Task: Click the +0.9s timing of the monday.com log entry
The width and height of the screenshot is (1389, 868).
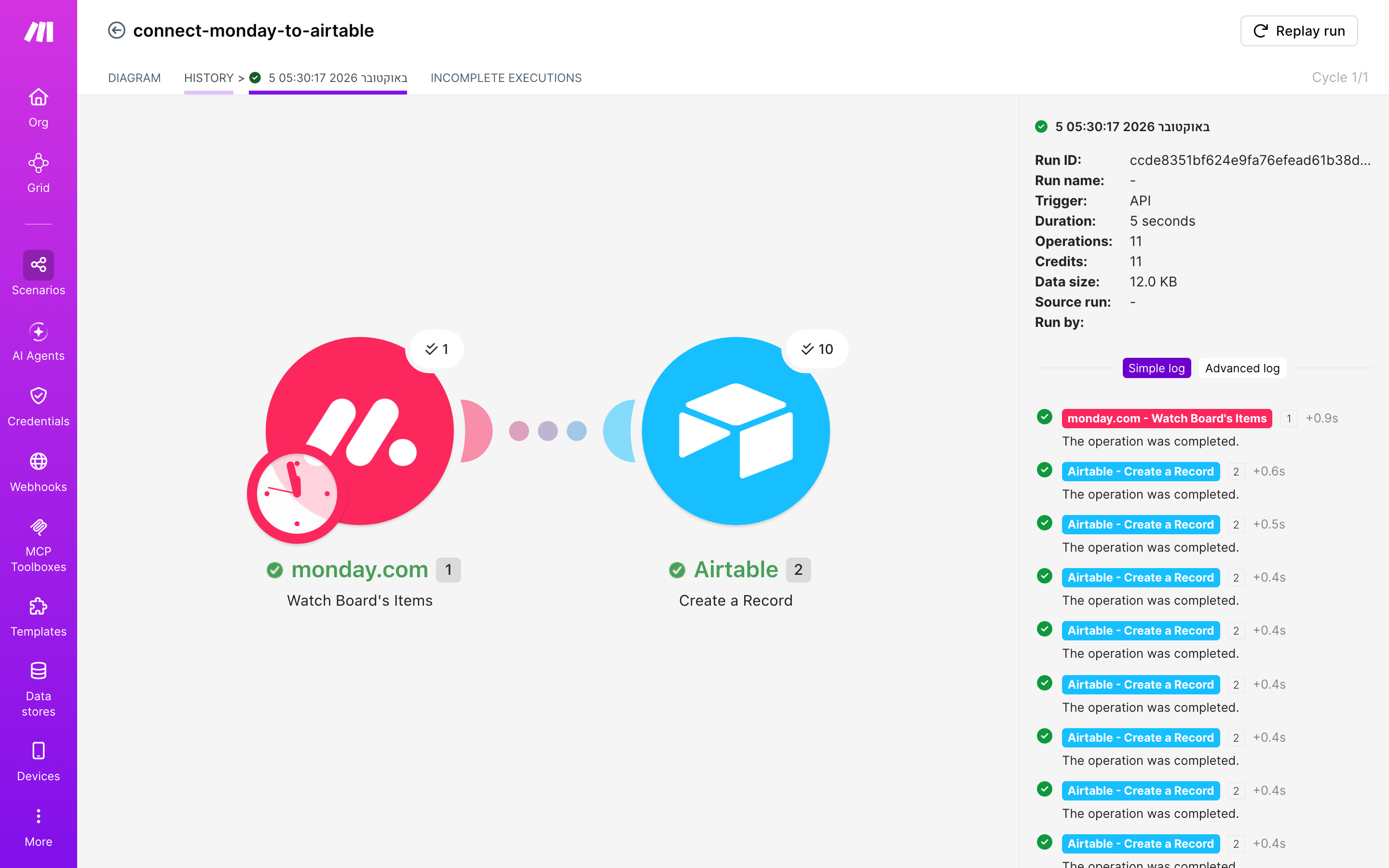Action: pos(1322,419)
